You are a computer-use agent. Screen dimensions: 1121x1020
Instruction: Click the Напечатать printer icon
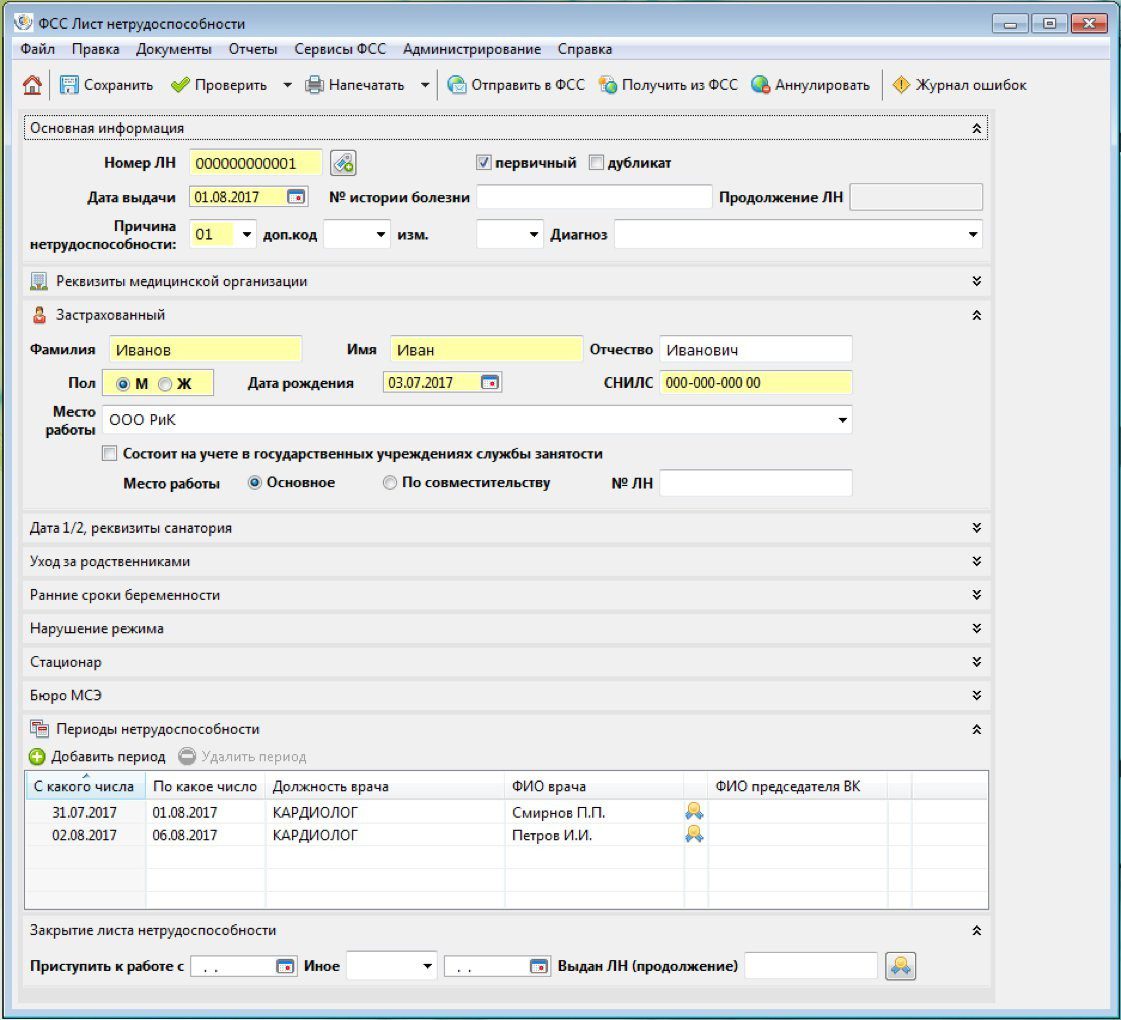(x=314, y=86)
